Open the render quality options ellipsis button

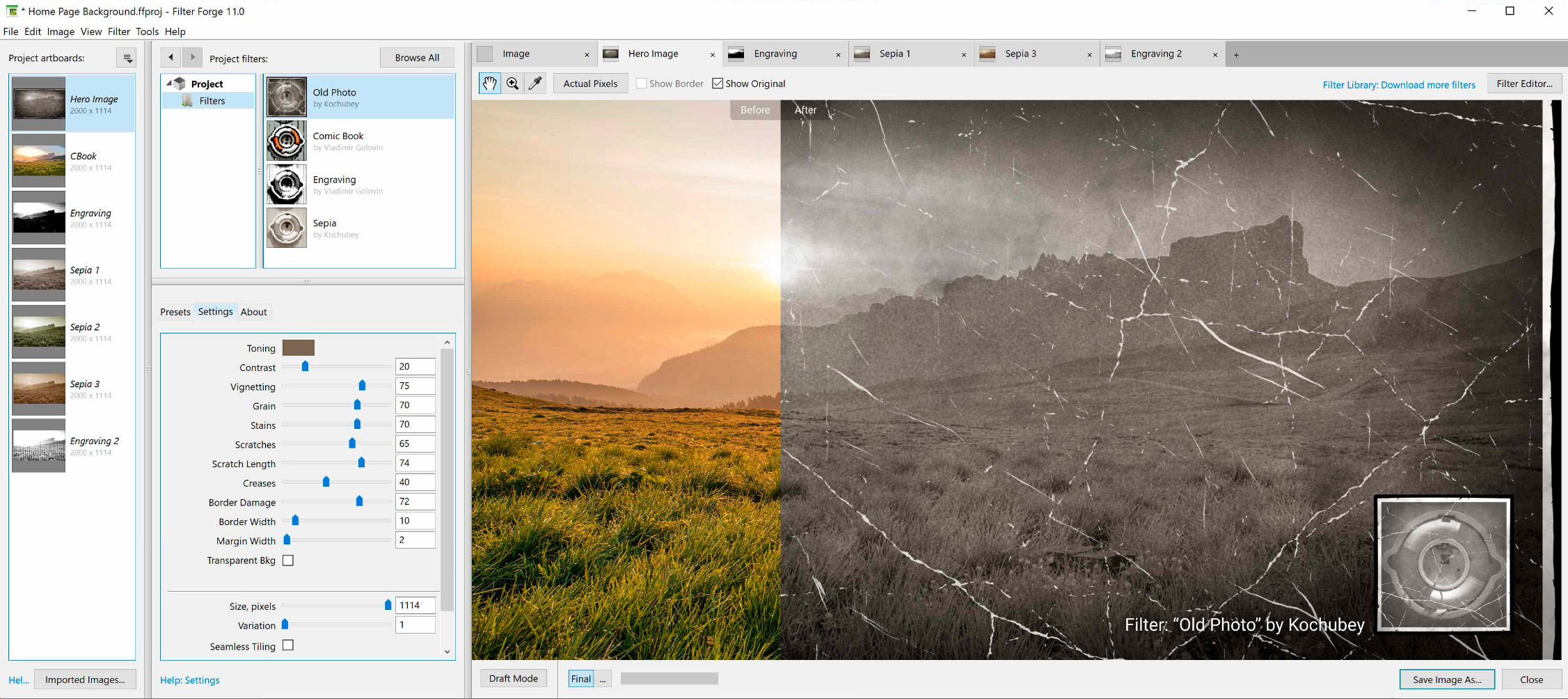coord(603,679)
